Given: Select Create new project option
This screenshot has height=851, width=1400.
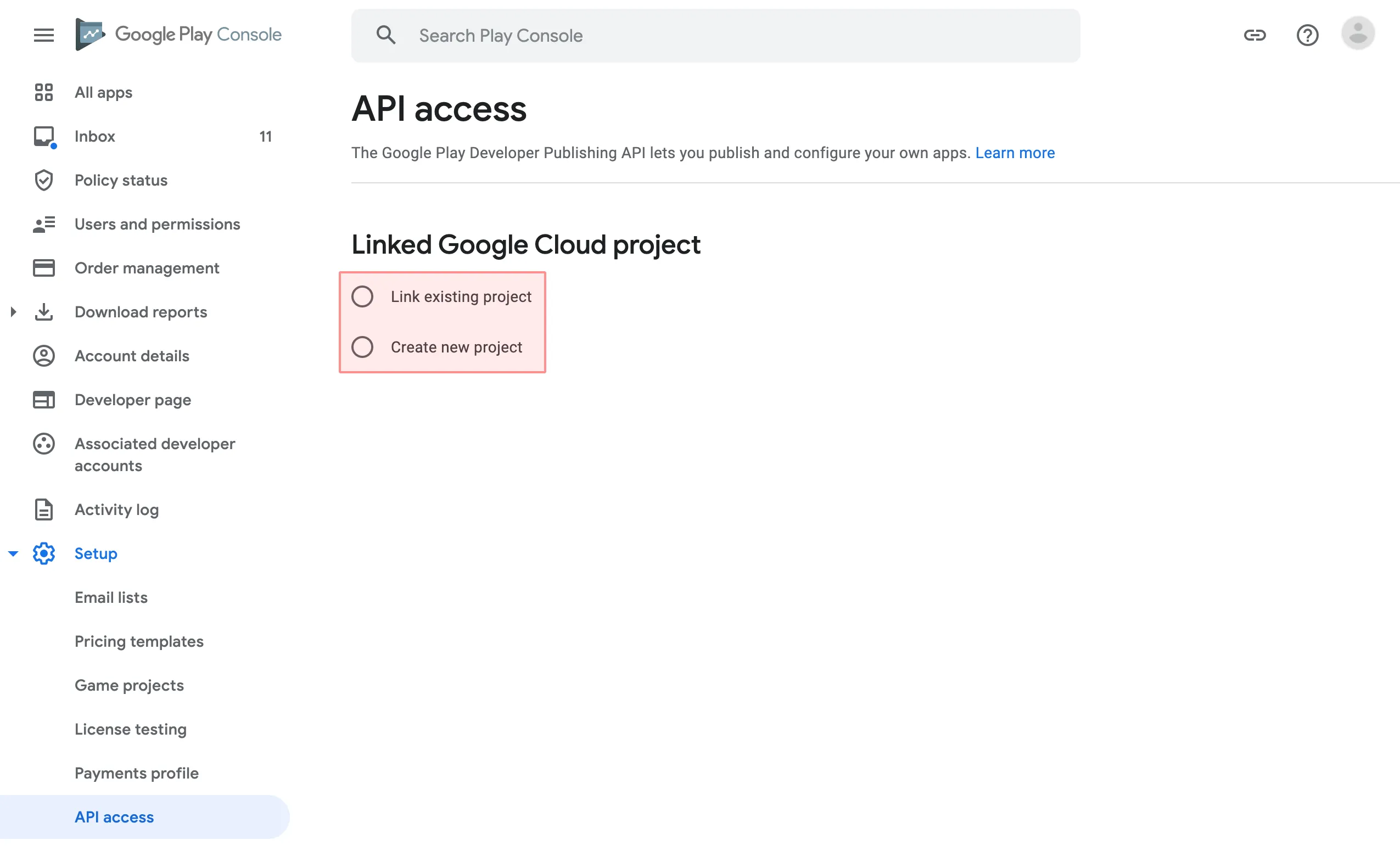Looking at the screenshot, I should [x=362, y=347].
